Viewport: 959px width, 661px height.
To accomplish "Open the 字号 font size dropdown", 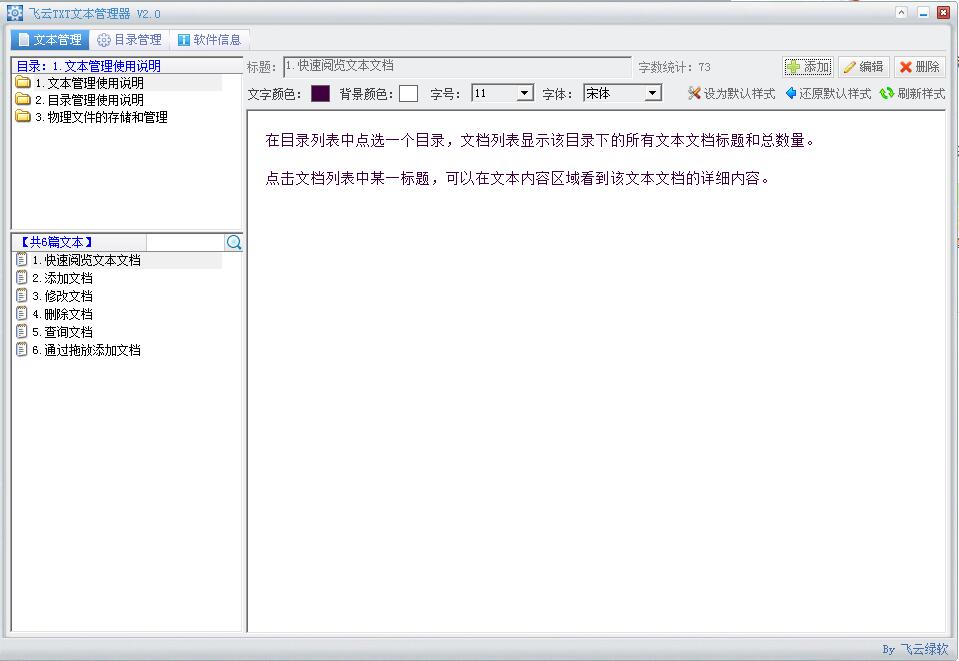I will 524,93.
